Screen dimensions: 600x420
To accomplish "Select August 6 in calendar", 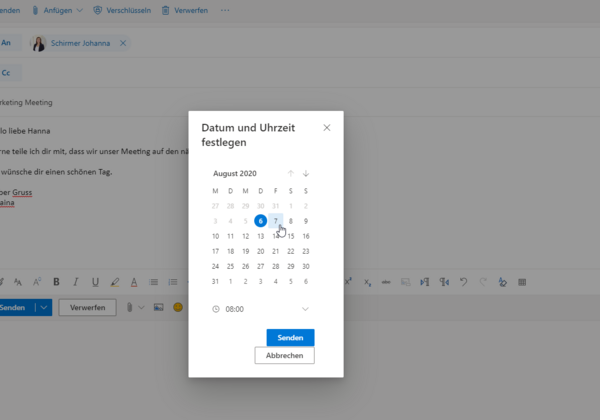I will coord(261,221).
